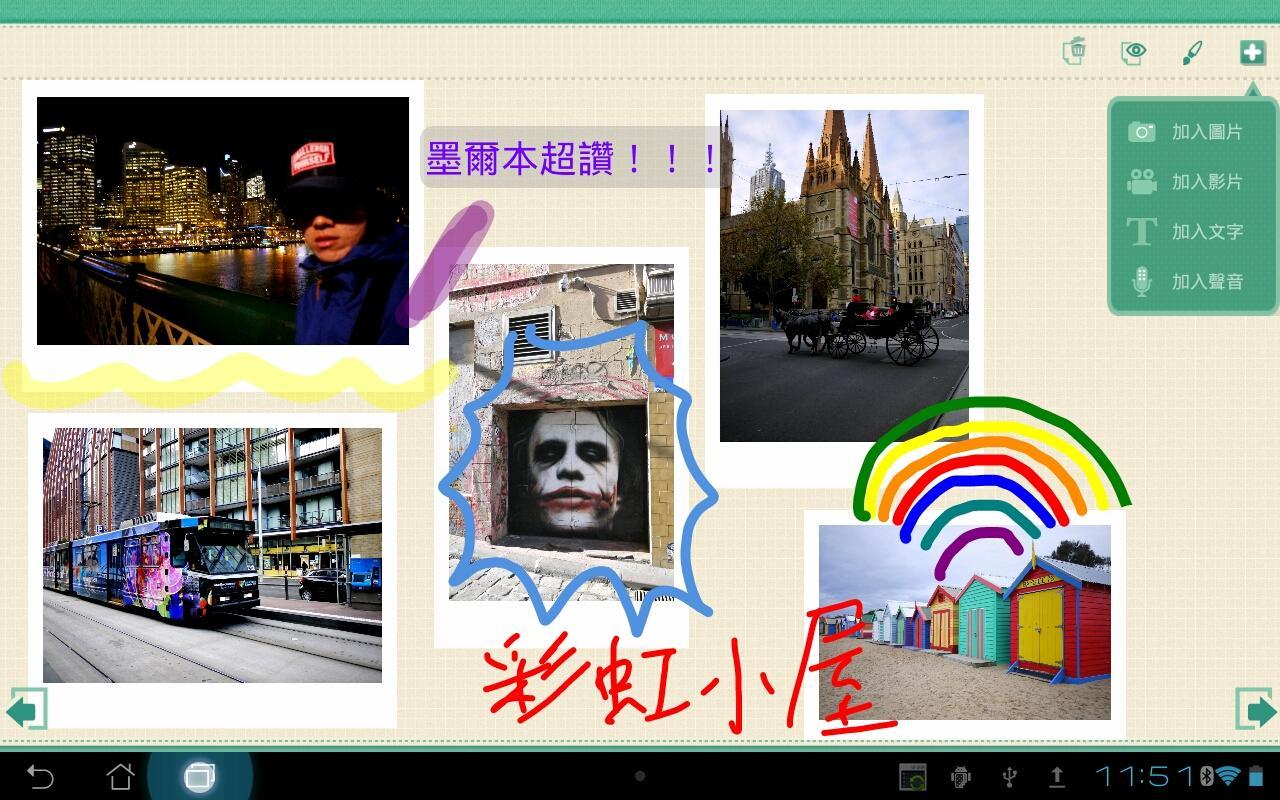Tap the Android debug status icon
Image resolution: width=1280 pixels, height=800 pixels.
point(961,776)
